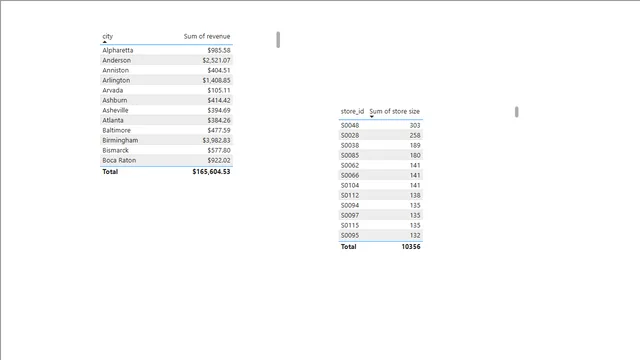This screenshot has width=640, height=360.
Task: Select the Arvada city cell
Action: [x=113, y=90]
